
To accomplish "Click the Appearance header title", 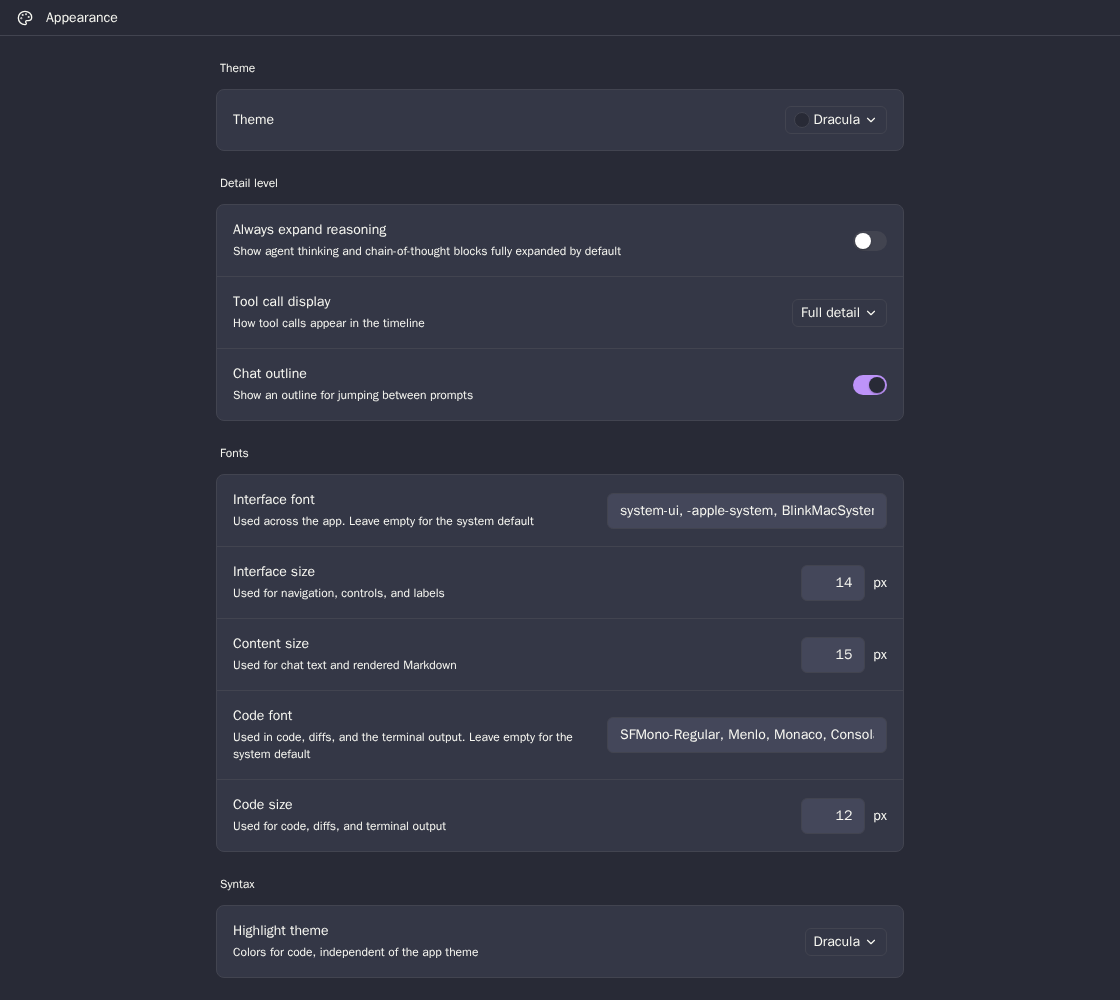I will coord(81,18).
